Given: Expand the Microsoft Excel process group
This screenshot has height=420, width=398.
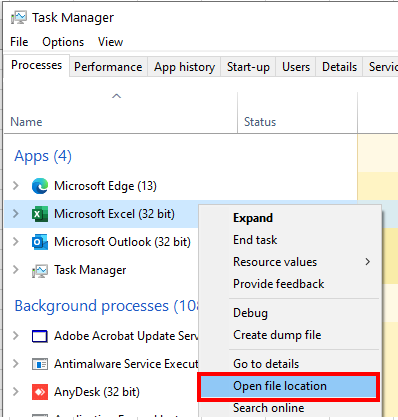Looking at the screenshot, I should (x=16, y=214).
